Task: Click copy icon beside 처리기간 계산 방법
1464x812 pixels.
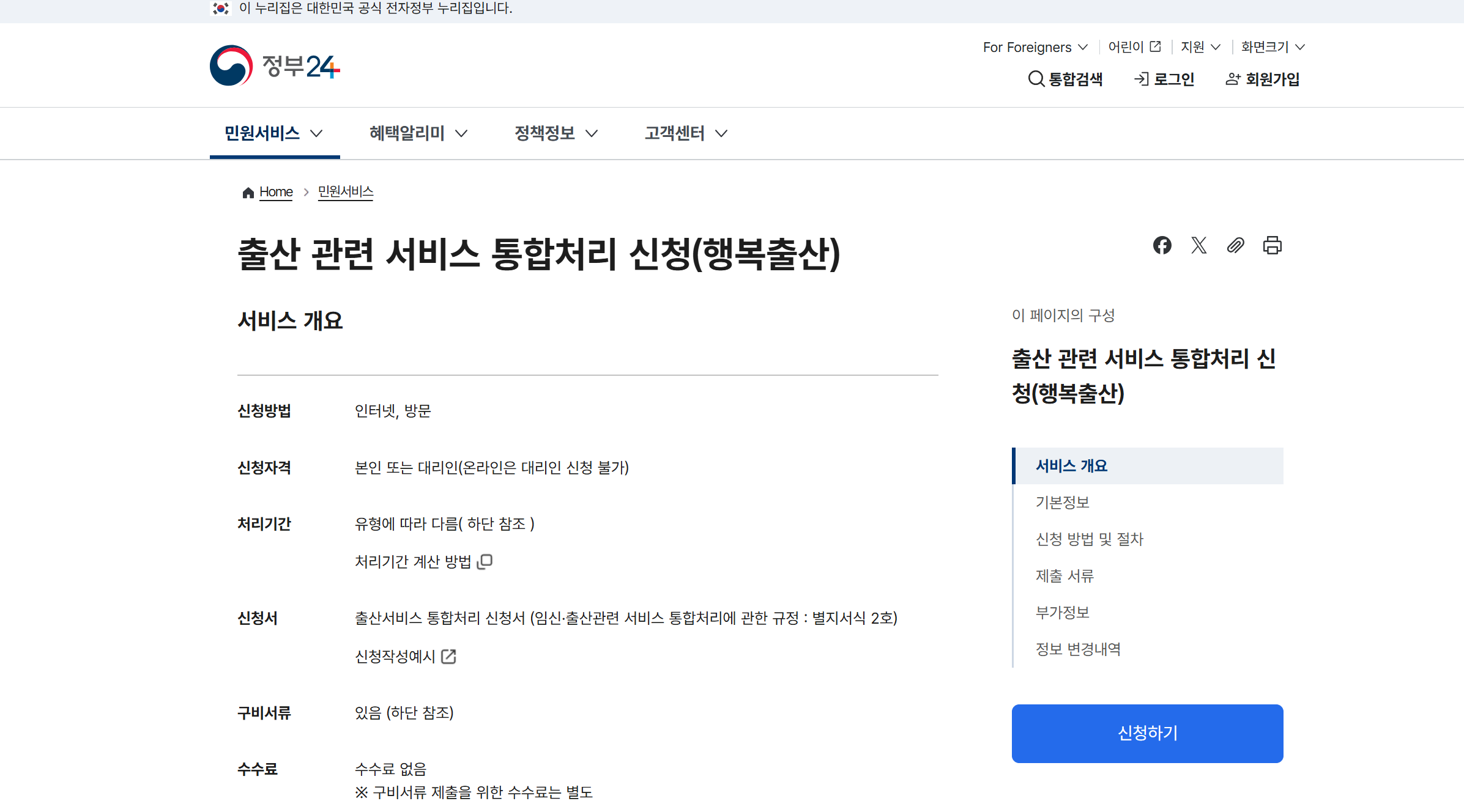Action: click(x=485, y=561)
